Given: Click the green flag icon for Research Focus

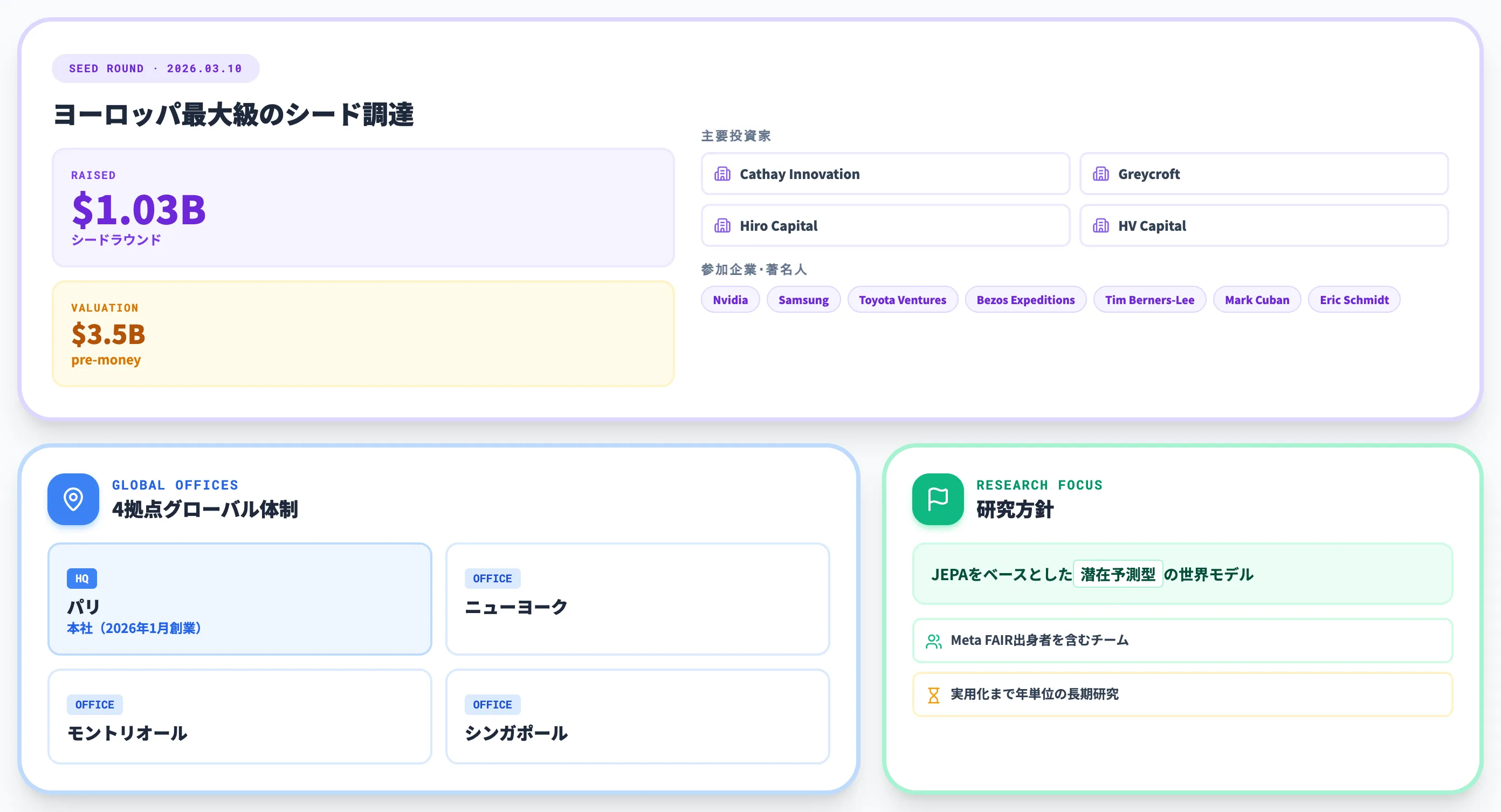Looking at the screenshot, I should [x=938, y=499].
